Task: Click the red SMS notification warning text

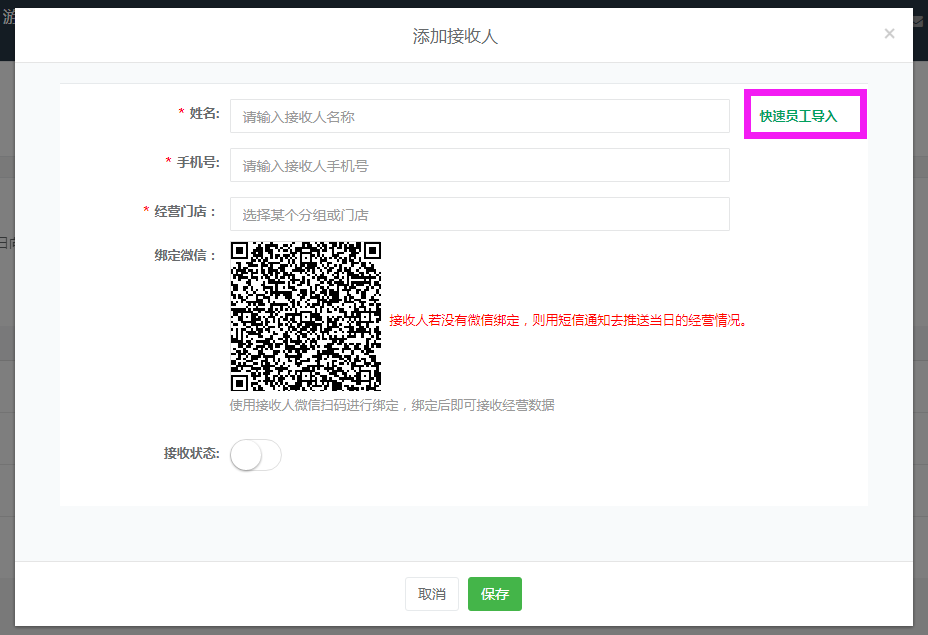Action: (568, 321)
